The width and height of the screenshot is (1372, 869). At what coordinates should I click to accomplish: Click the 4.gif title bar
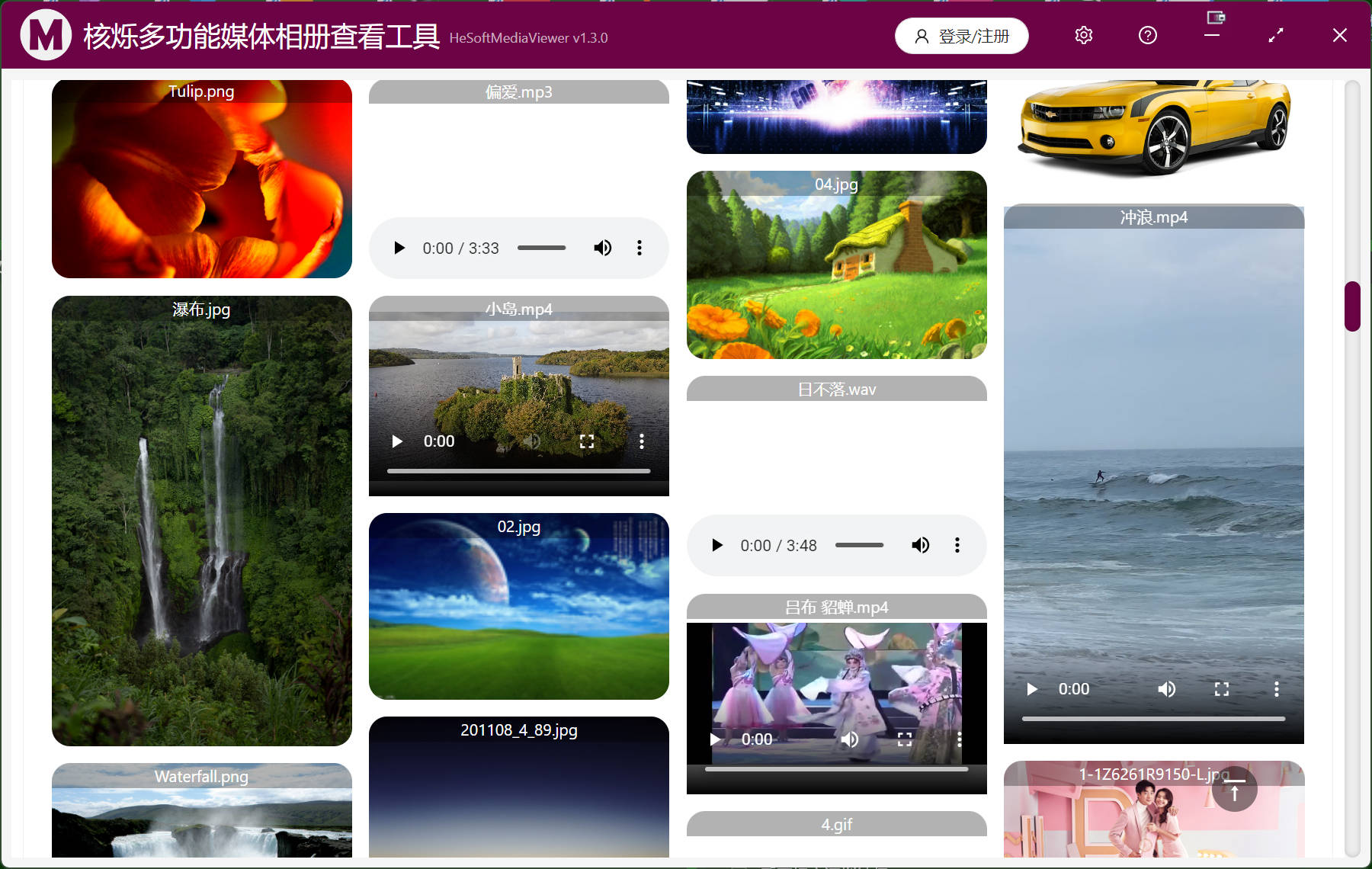tap(837, 824)
